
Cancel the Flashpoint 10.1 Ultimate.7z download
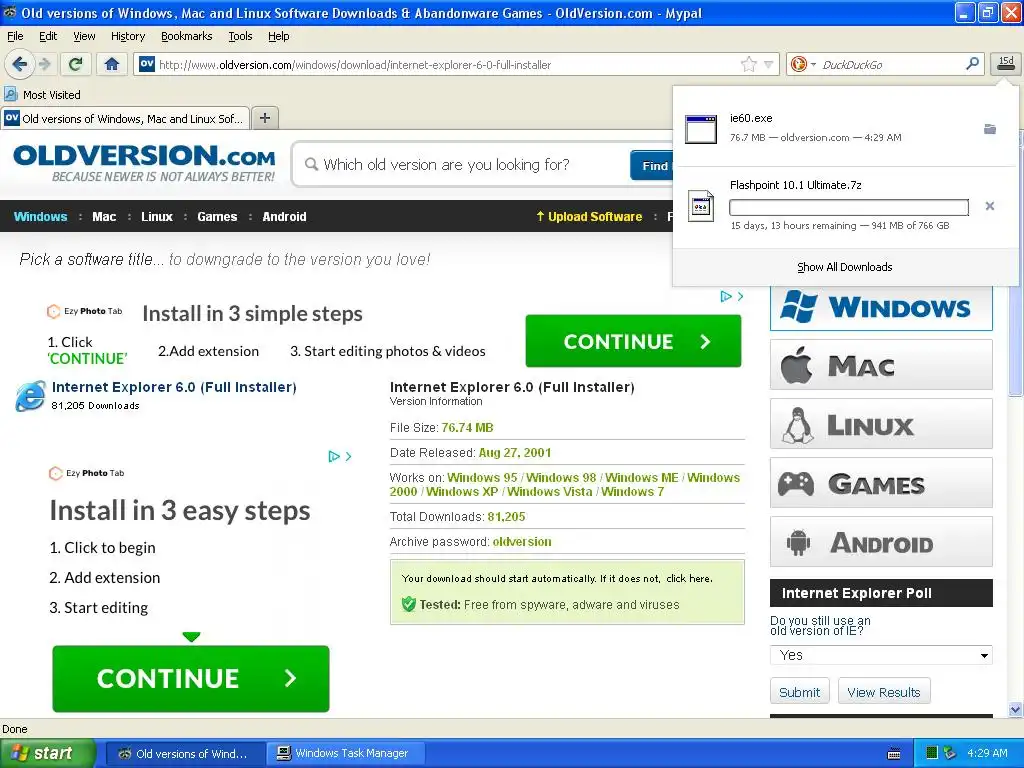[x=990, y=206]
